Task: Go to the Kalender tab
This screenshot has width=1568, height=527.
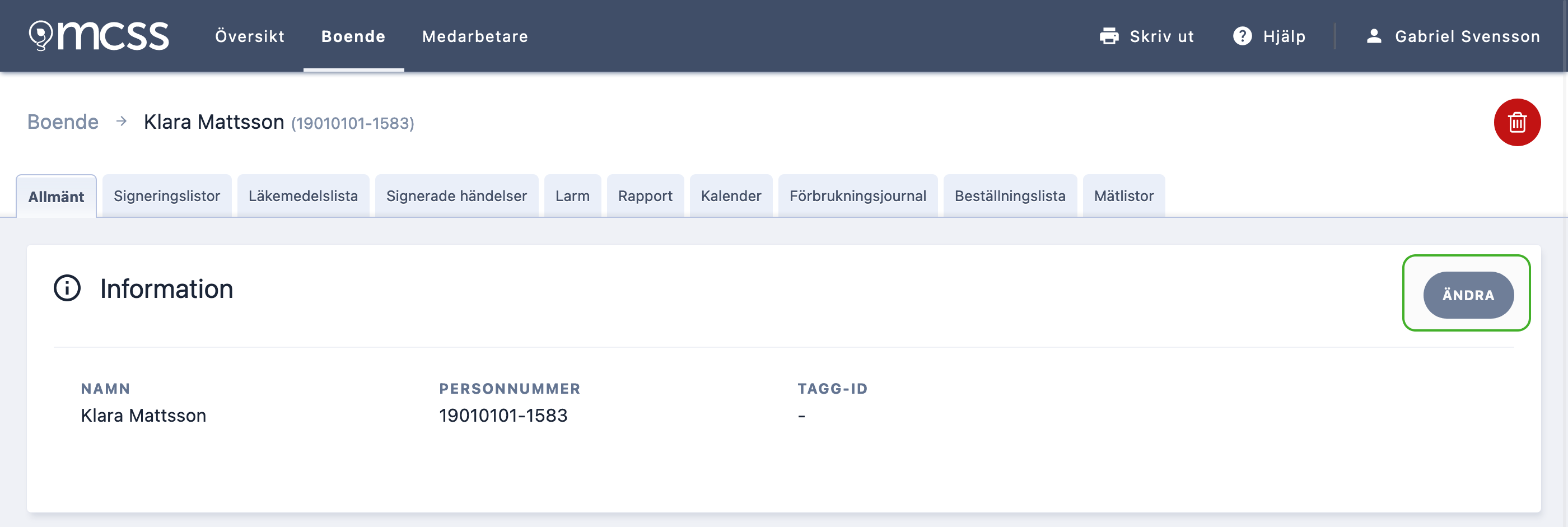Action: click(731, 196)
